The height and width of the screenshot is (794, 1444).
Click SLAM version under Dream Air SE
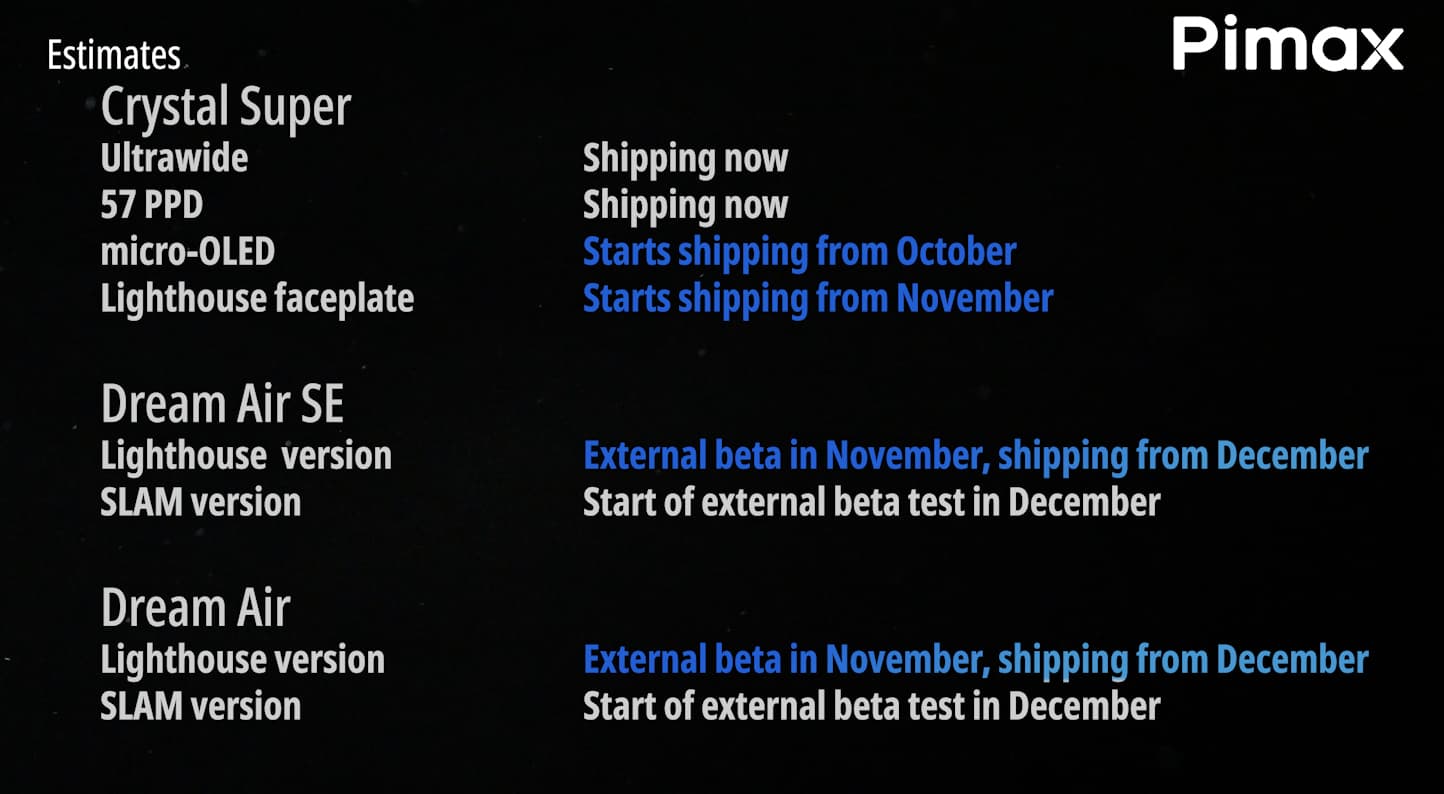[x=200, y=502]
